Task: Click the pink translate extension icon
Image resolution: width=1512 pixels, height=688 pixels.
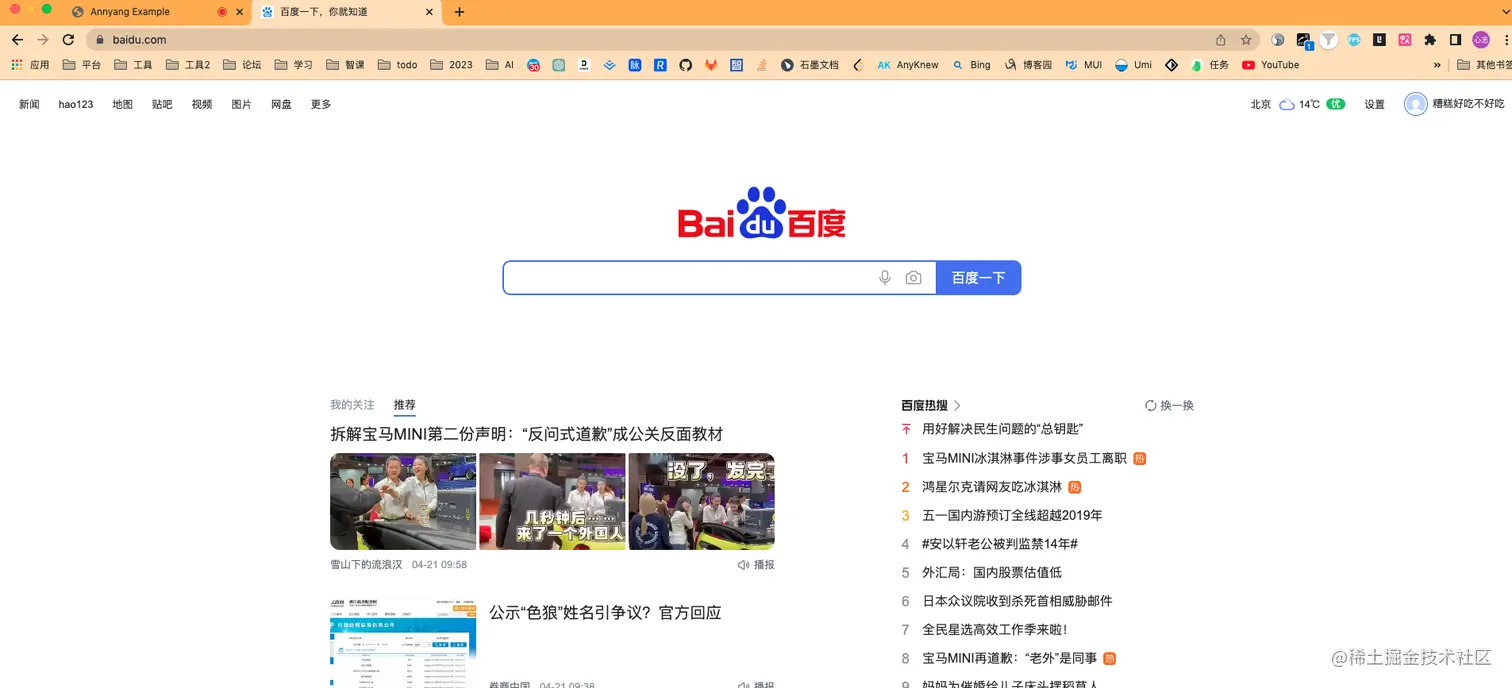Action: tap(1405, 40)
